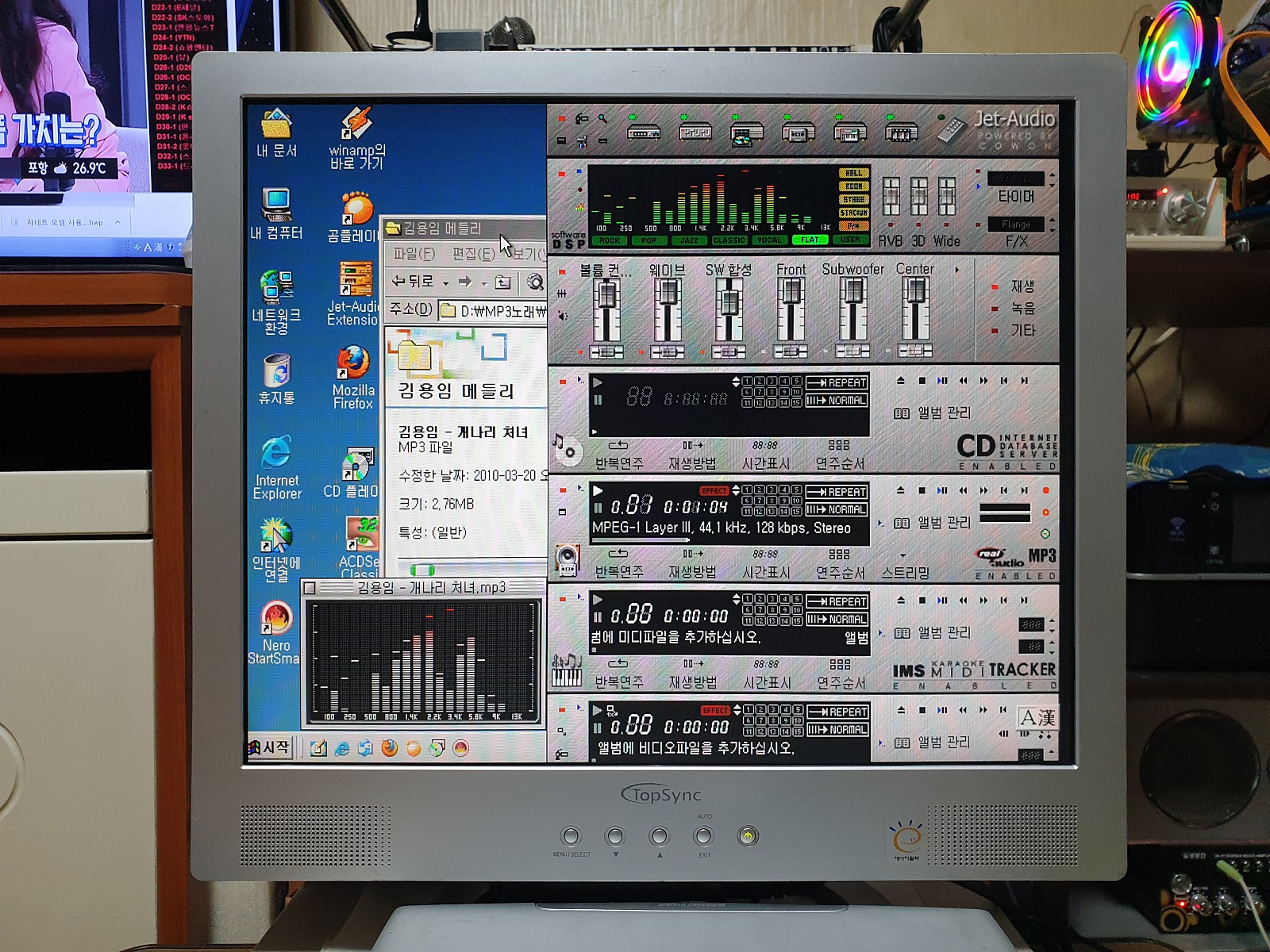Select the video player component icon
Viewport: 1270px width, 952px height.
pyautogui.click(x=902, y=132)
